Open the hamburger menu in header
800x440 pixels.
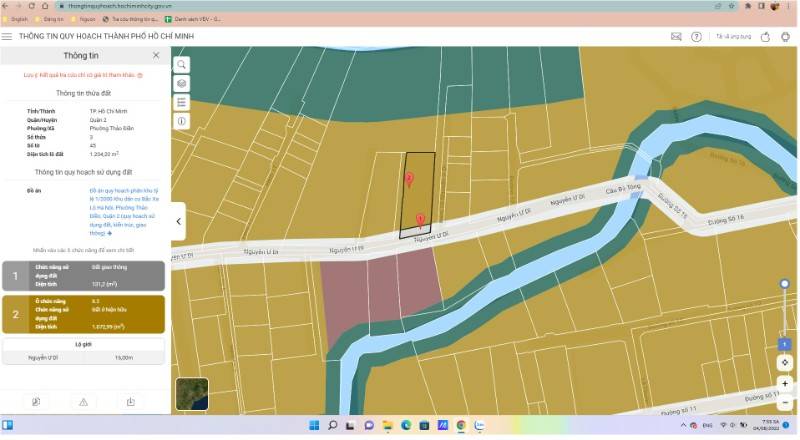pyautogui.click(x=7, y=37)
